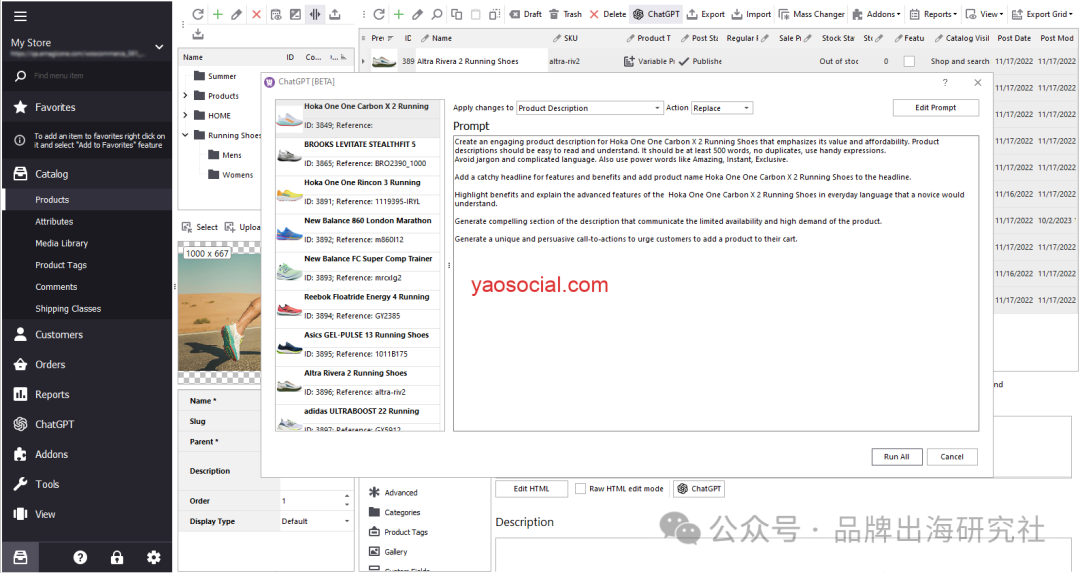Click the help question mark in the ChatGPT dialog
This screenshot has width=1080, height=573.
click(945, 82)
